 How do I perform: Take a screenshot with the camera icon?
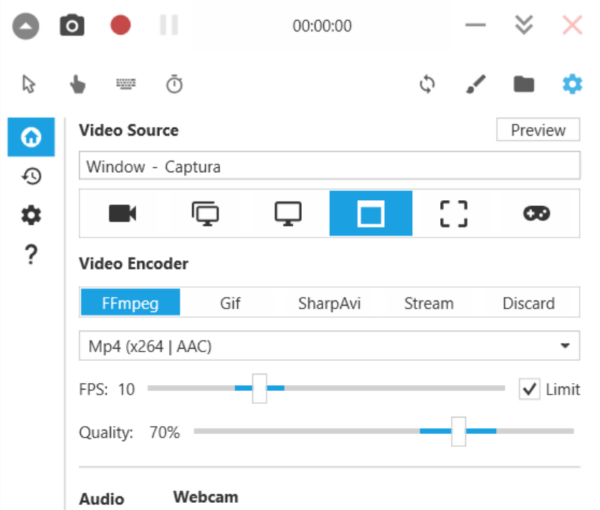(72, 26)
